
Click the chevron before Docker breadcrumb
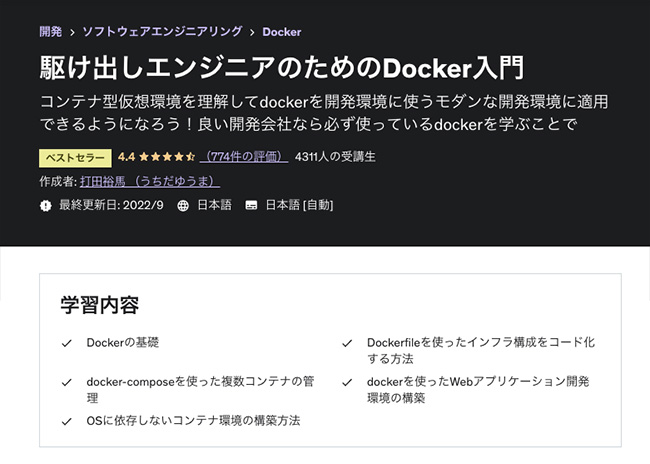[x=251, y=32]
